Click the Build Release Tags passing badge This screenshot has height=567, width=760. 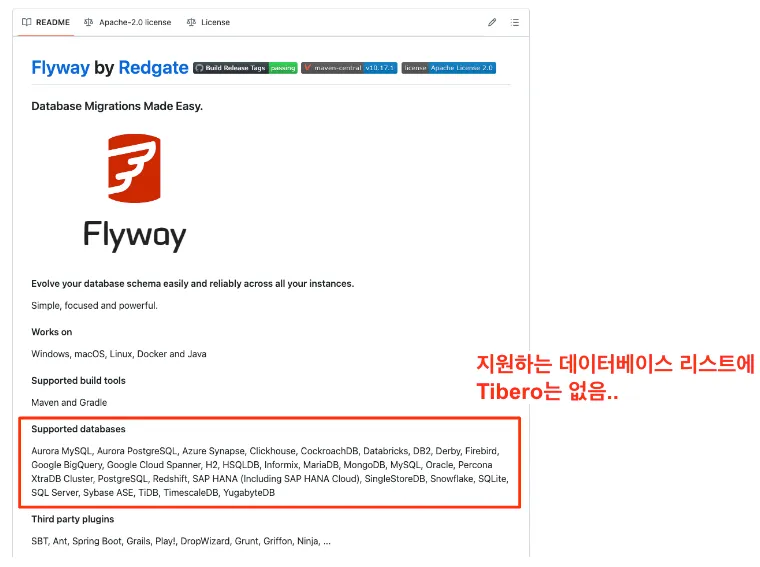[x=245, y=68]
